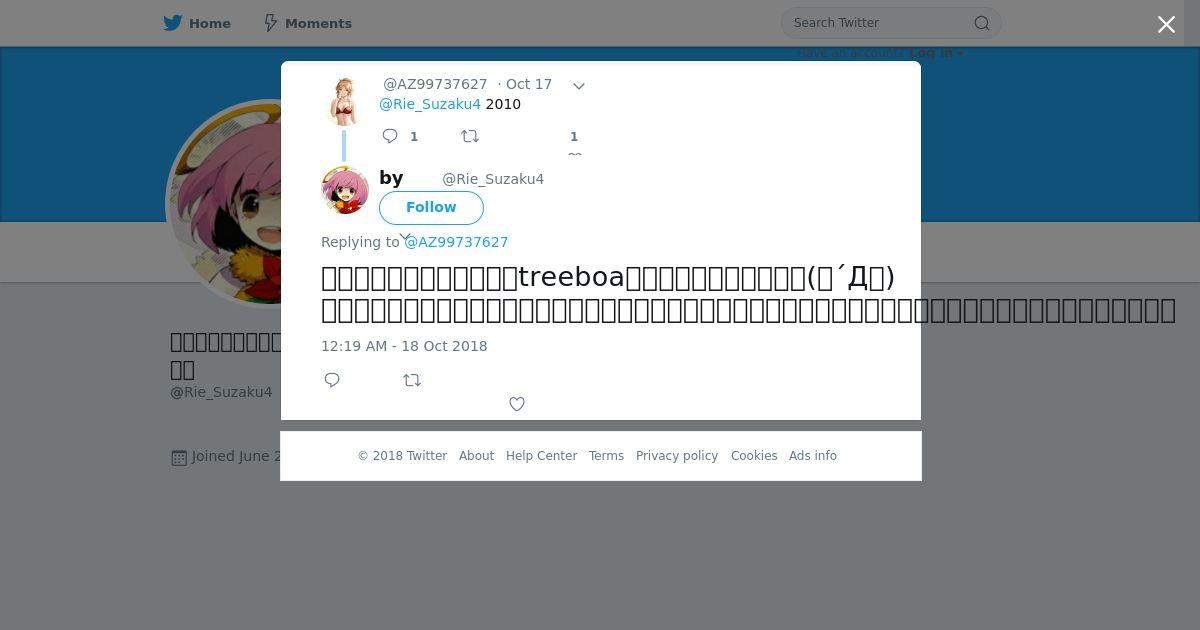Close the tweet overlay with X
1200x630 pixels.
click(1166, 25)
